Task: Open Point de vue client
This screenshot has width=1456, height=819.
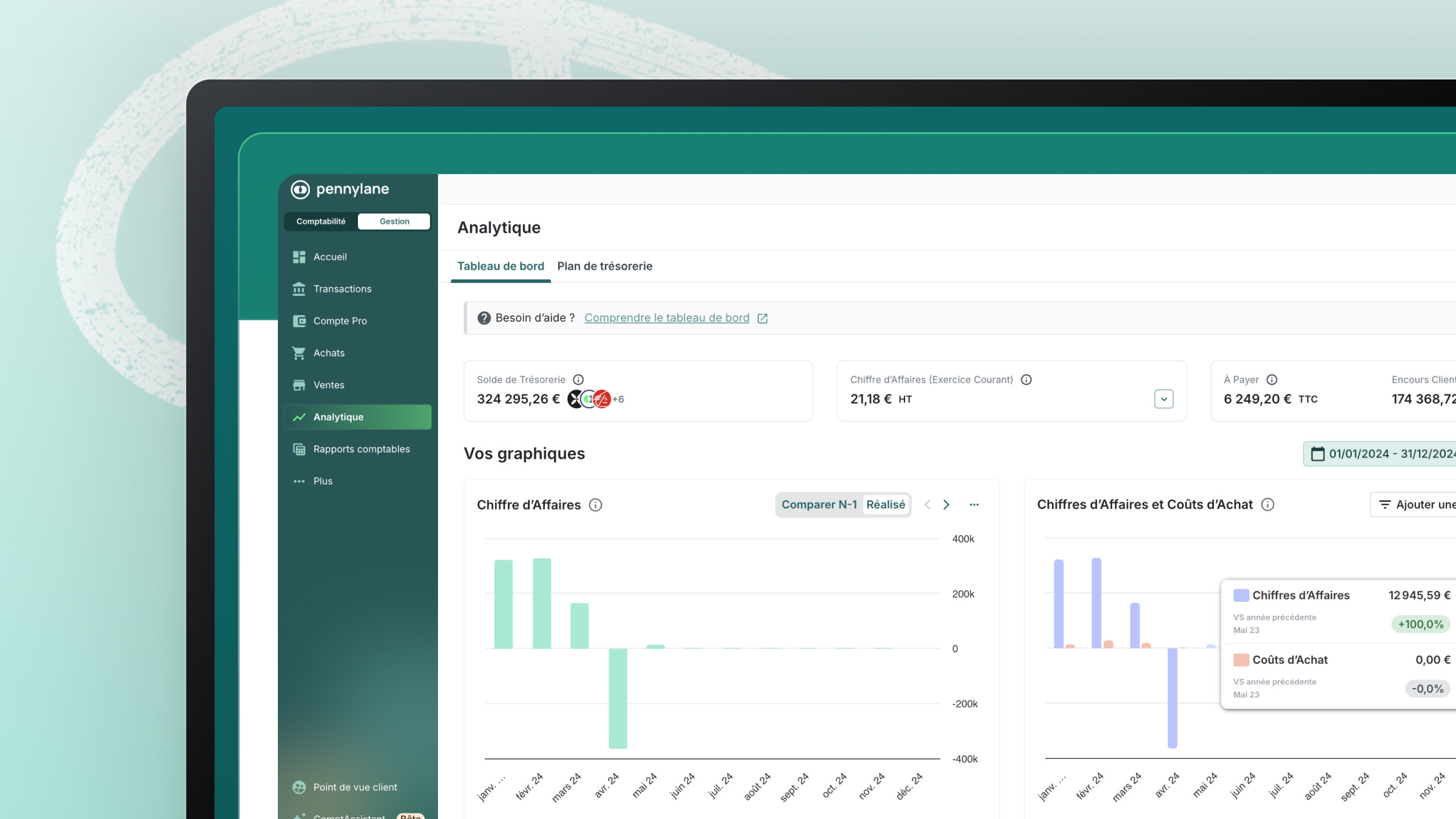Action: (x=355, y=787)
